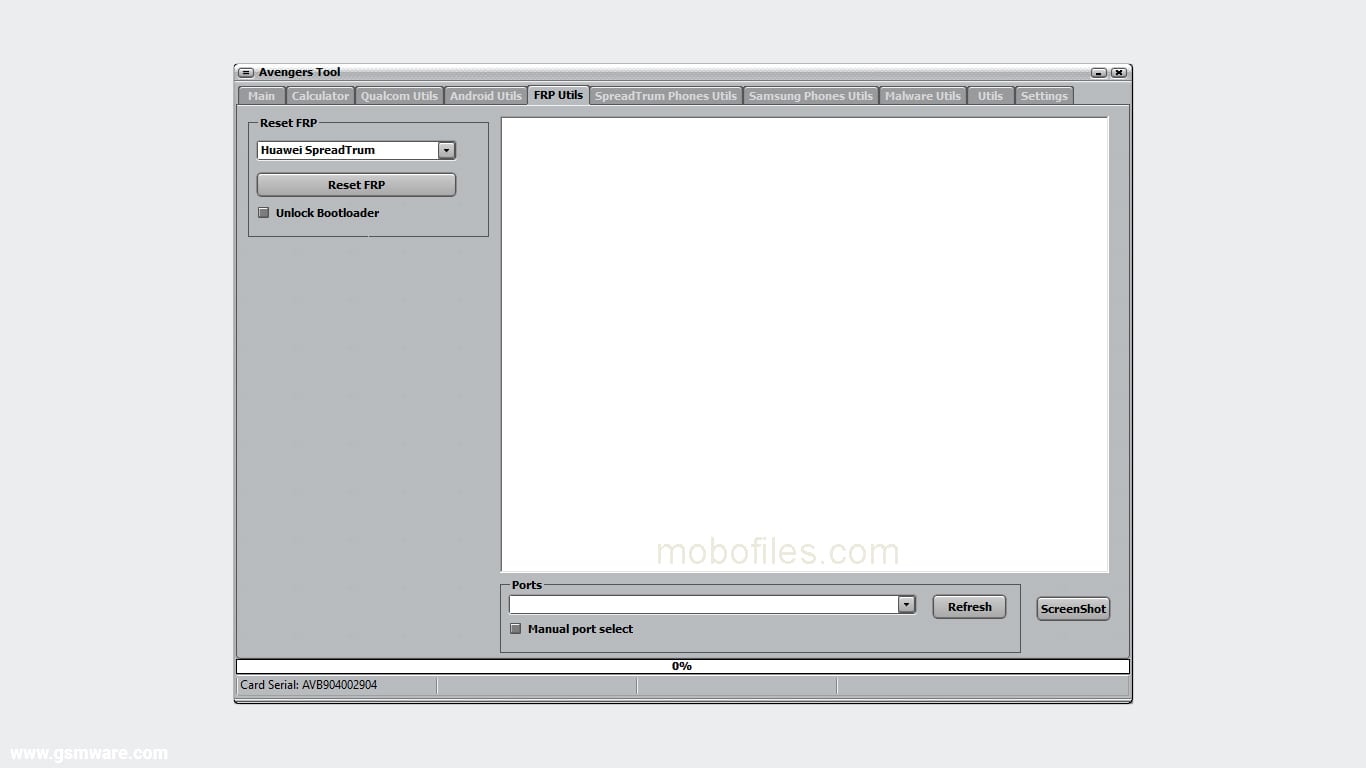Take a ScreenShot with the button
This screenshot has width=1366, height=768.
coord(1073,609)
